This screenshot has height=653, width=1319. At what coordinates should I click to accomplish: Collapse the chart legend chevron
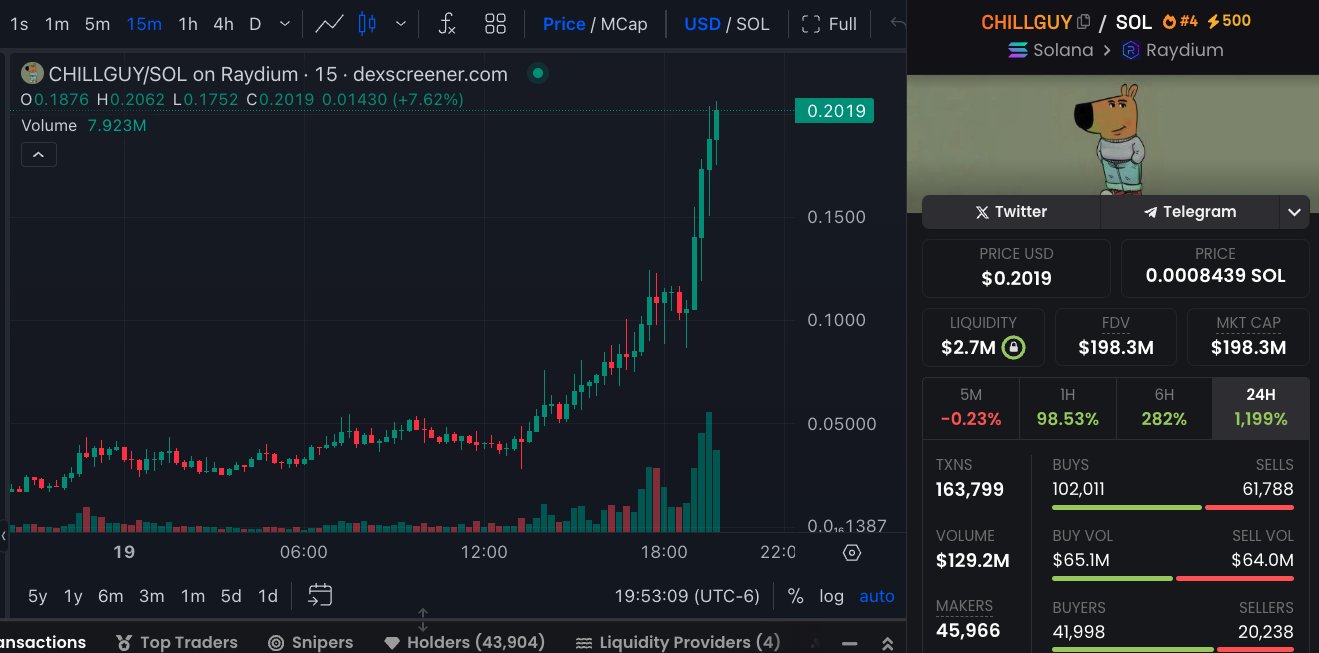[x=39, y=155]
